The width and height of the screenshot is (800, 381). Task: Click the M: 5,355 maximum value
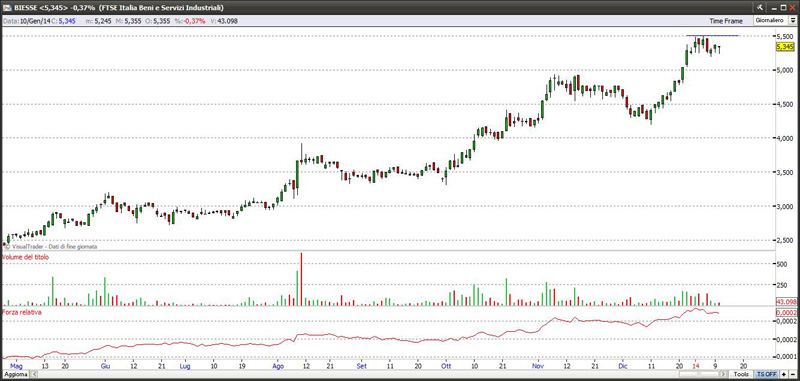coord(129,21)
